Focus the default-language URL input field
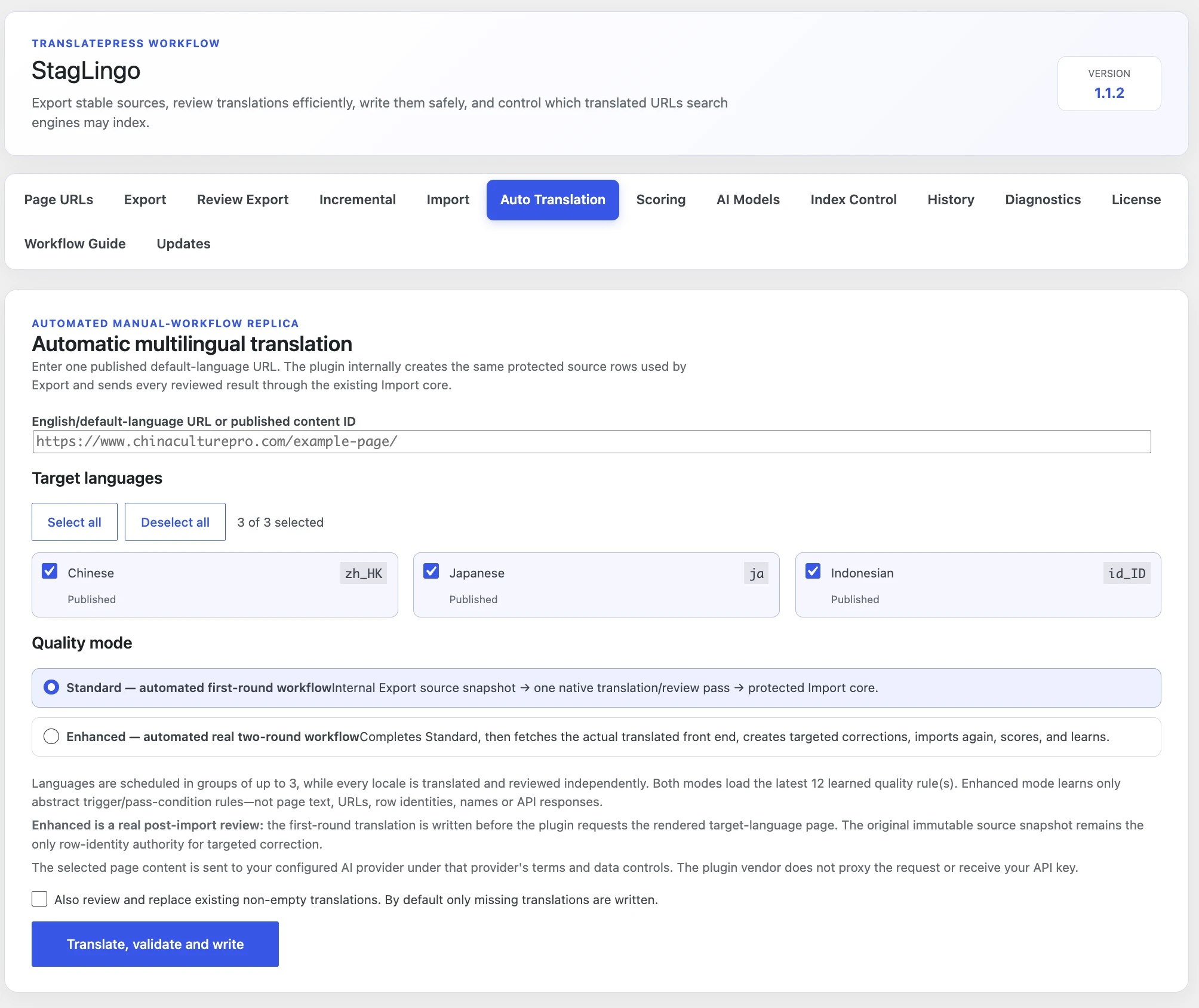The width and height of the screenshot is (1199, 1008). [592, 441]
